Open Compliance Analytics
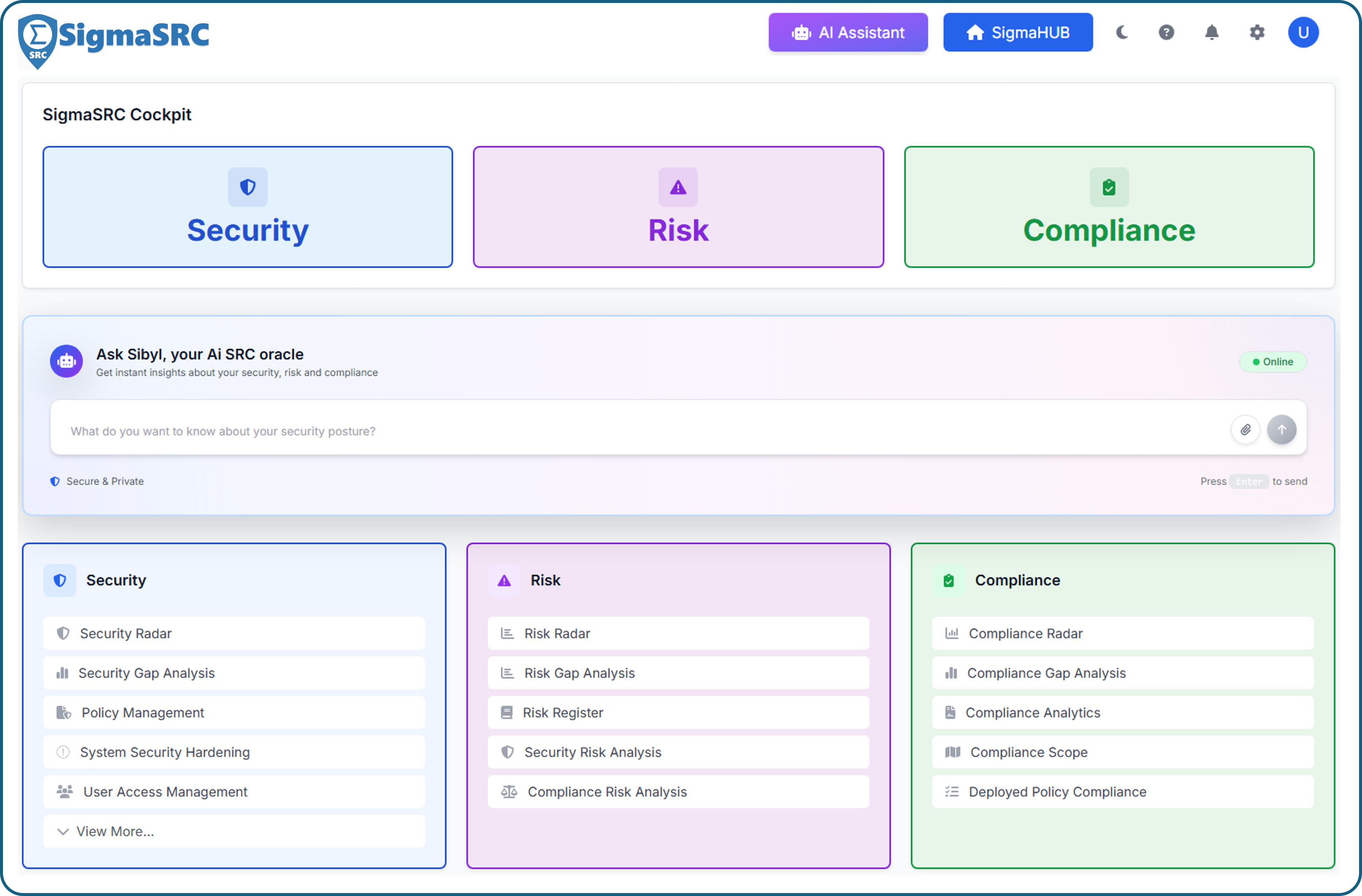The width and height of the screenshot is (1362, 896). 1123,712
